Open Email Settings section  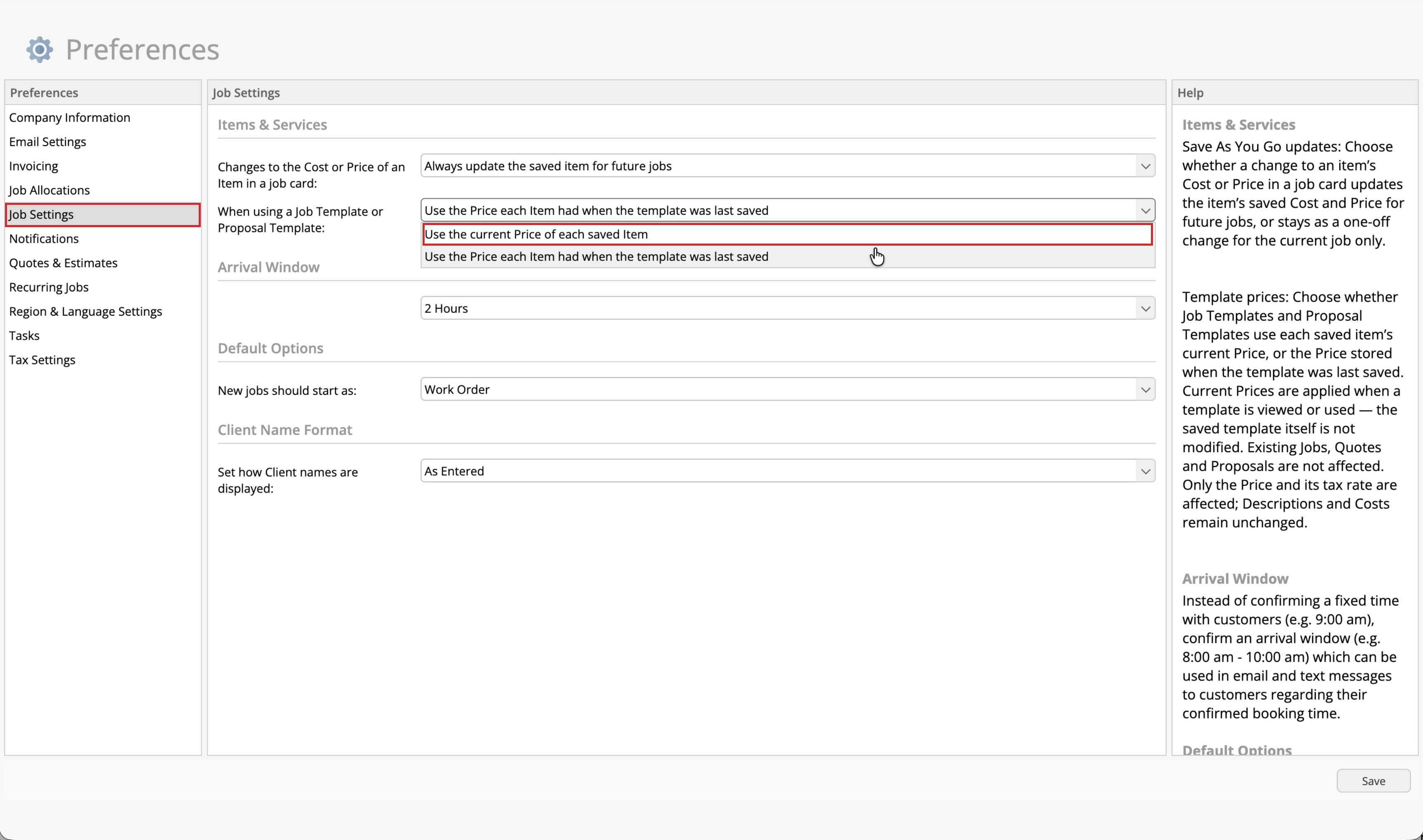point(47,142)
